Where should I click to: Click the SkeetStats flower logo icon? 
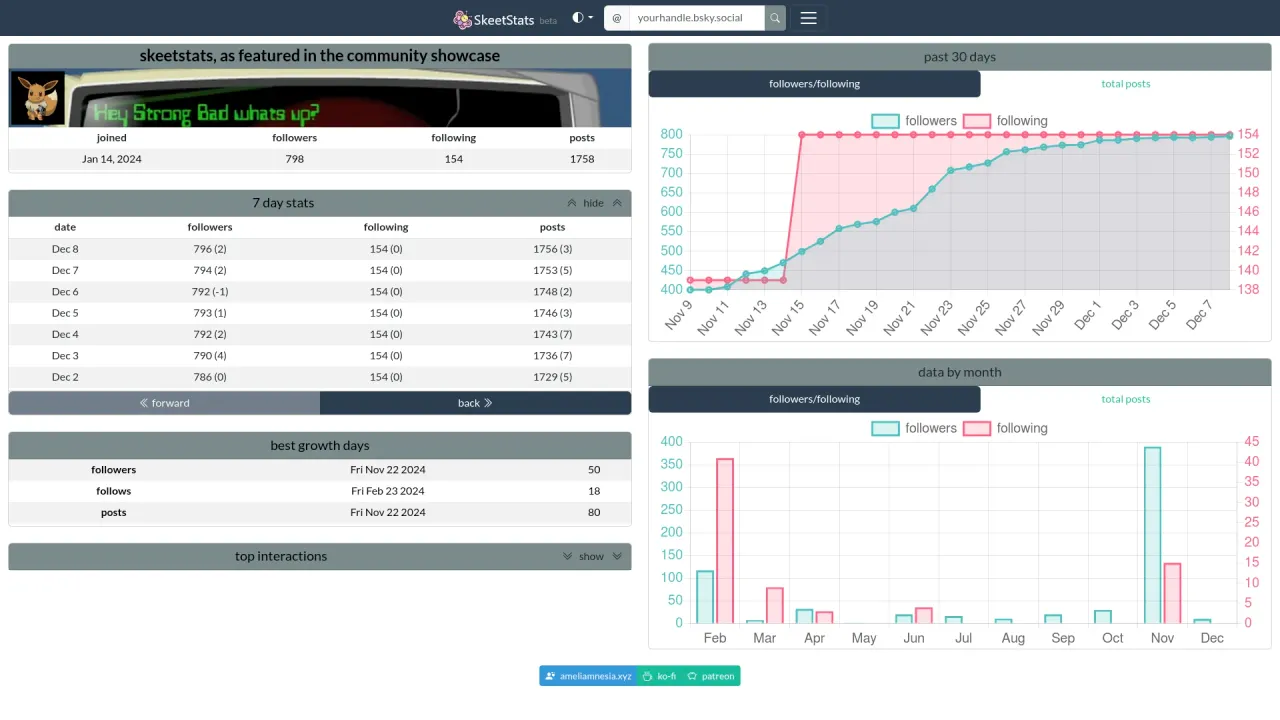[x=462, y=19]
